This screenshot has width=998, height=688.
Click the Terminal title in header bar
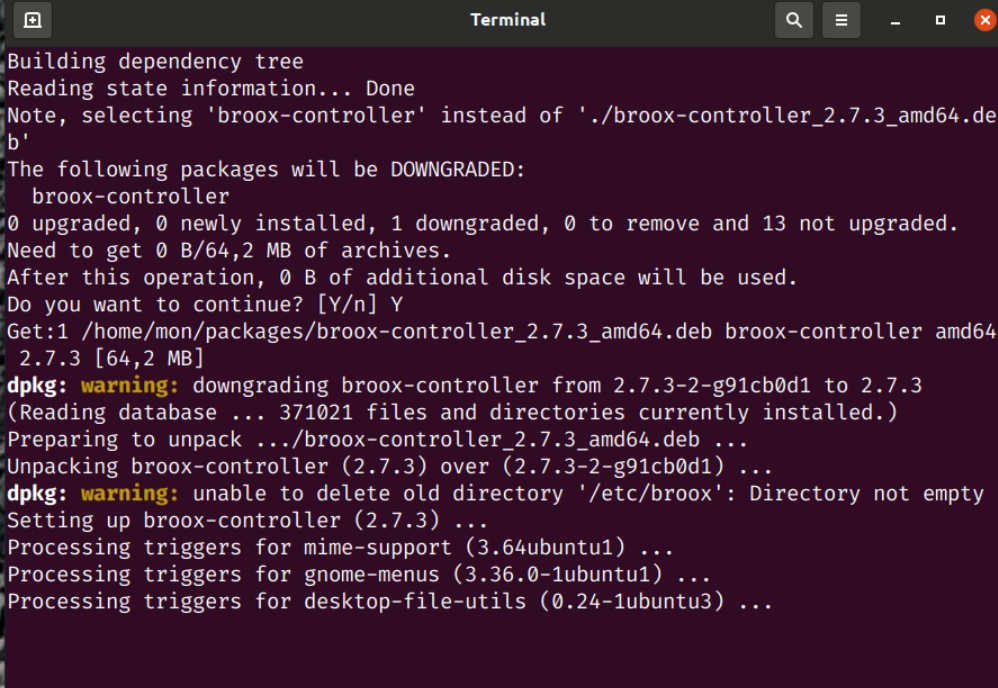508,20
